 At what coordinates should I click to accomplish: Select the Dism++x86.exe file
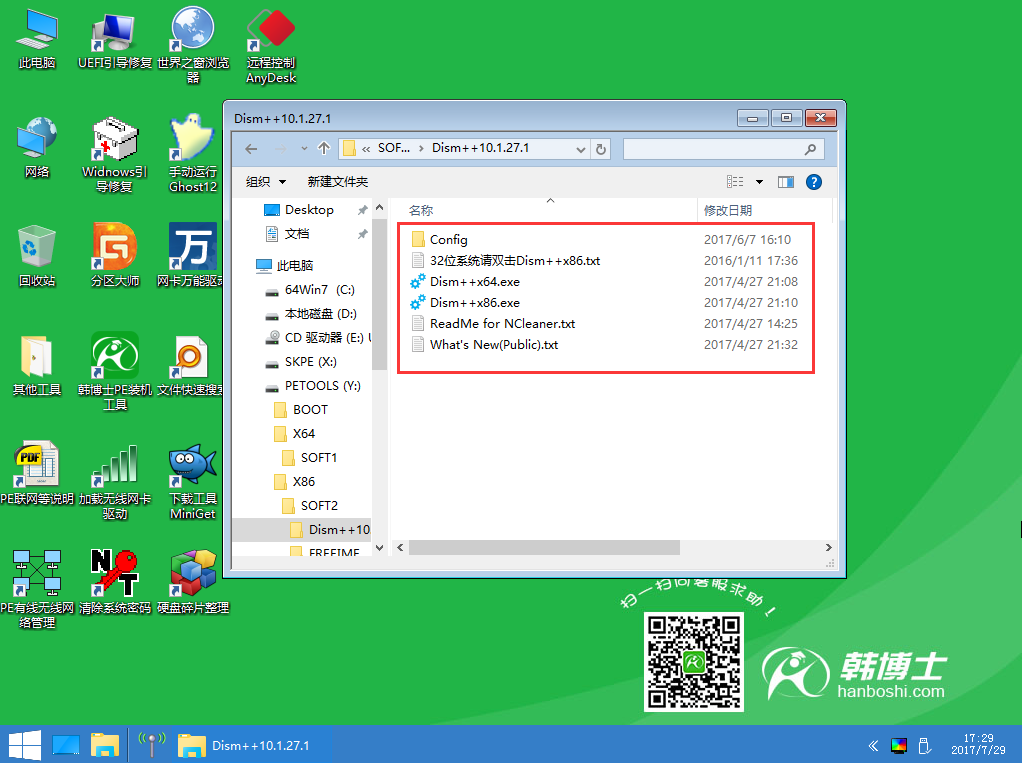coord(474,302)
